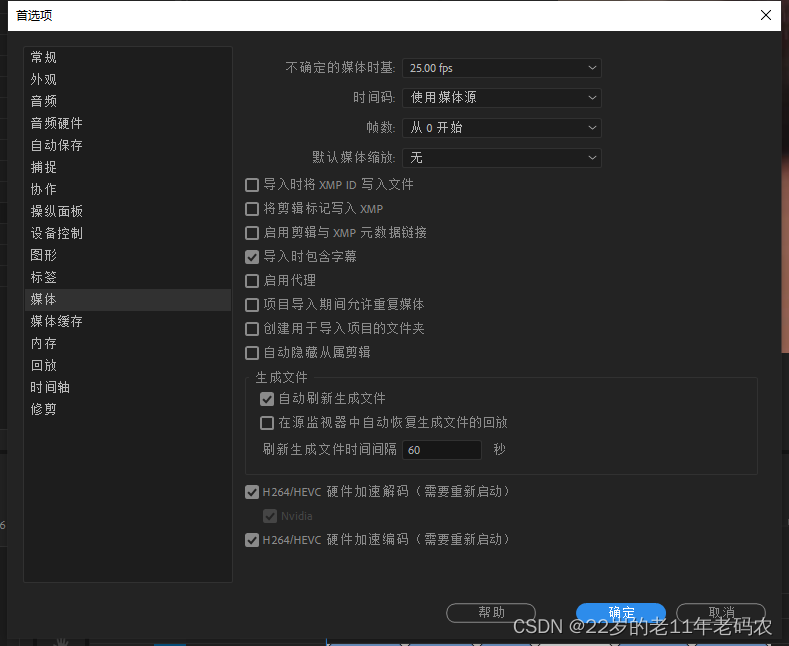The height and width of the screenshot is (646, 789).
Task: Select 内存 category
Action: pos(128,344)
